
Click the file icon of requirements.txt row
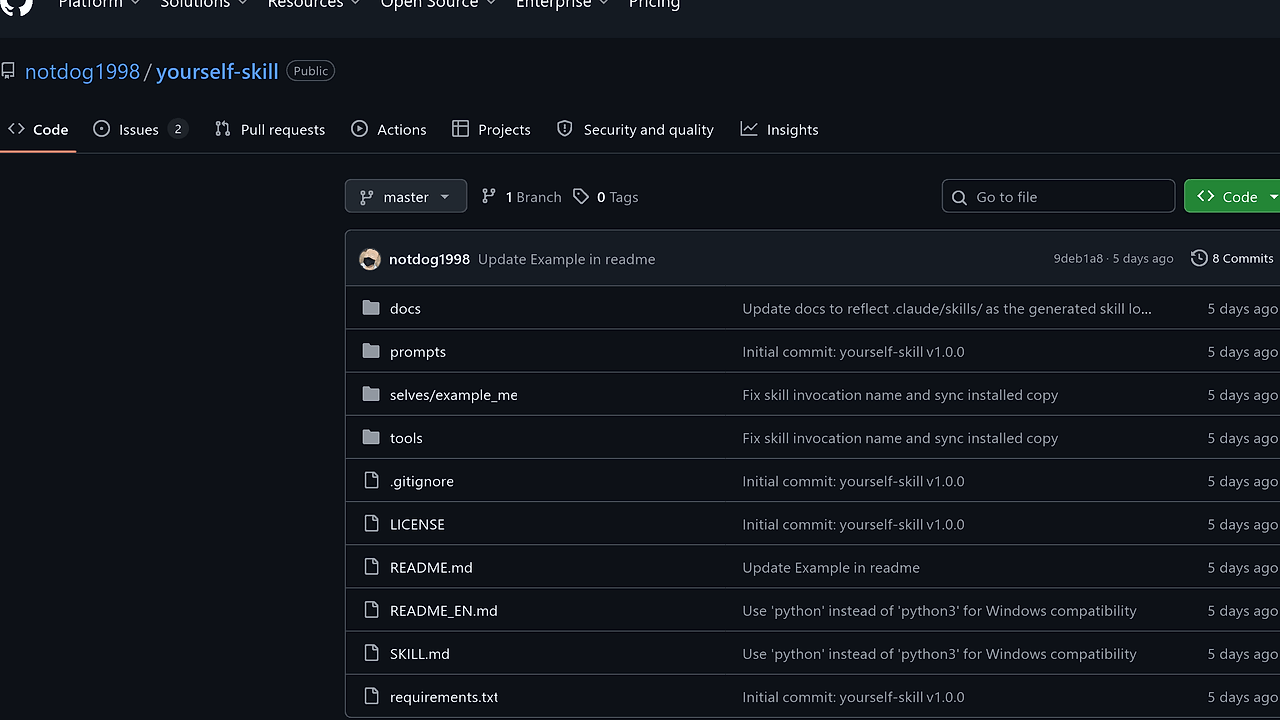372,696
